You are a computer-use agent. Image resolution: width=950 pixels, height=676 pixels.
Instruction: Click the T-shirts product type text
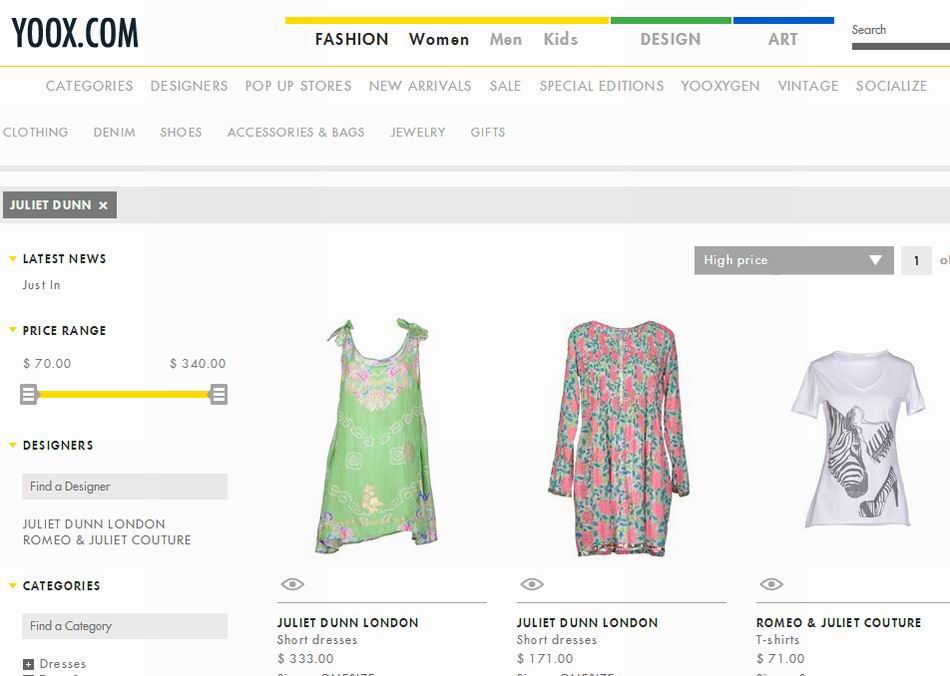[x=777, y=640]
